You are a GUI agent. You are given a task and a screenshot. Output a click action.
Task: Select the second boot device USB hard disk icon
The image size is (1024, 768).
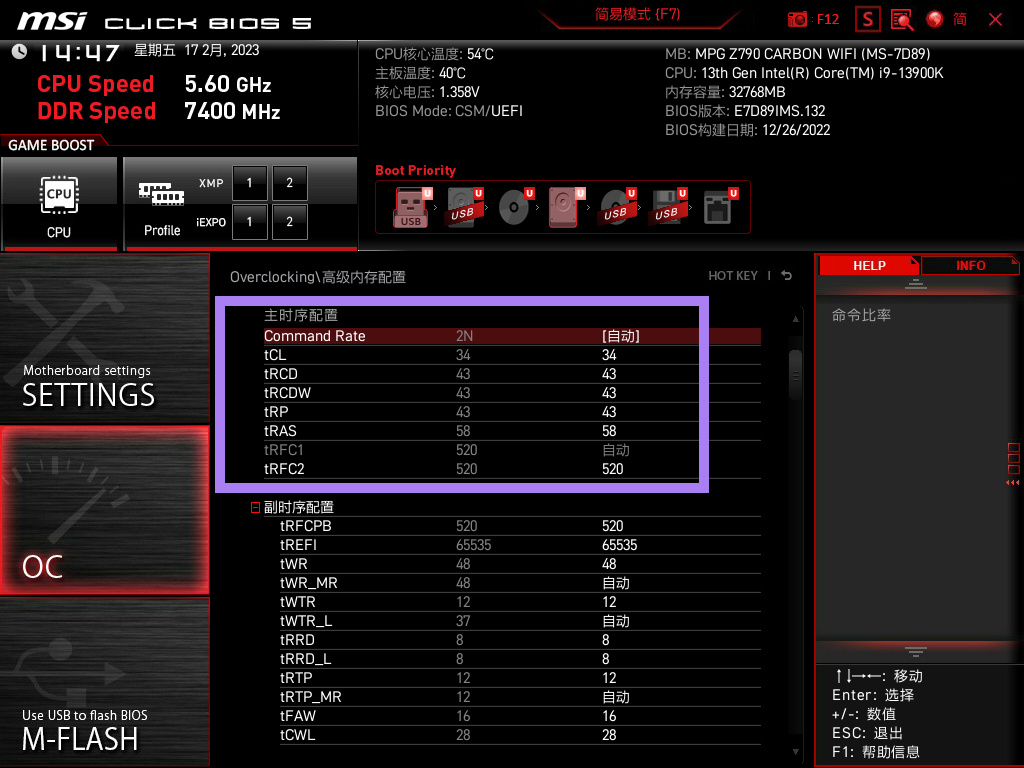pyautogui.click(x=464, y=207)
